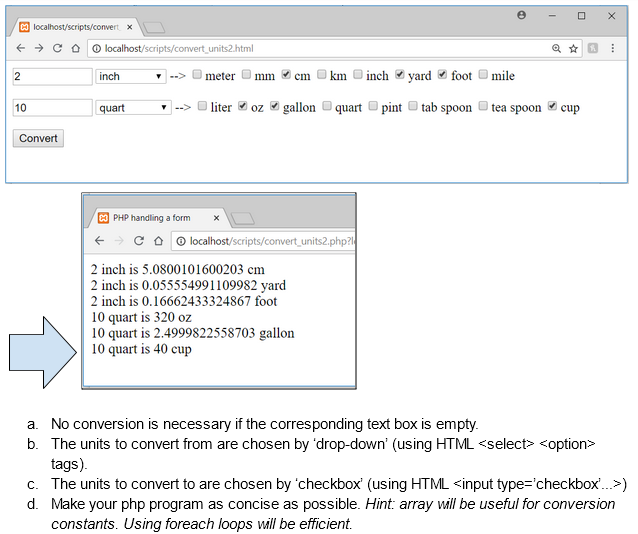Check the tab spoon checkbox
638x534 pixels.
(413, 106)
